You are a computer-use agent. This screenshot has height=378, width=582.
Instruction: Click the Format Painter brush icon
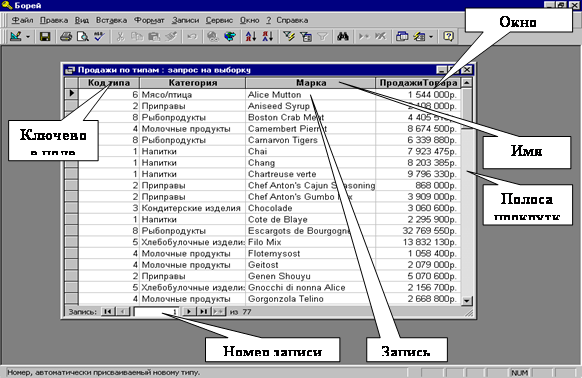pos(171,36)
